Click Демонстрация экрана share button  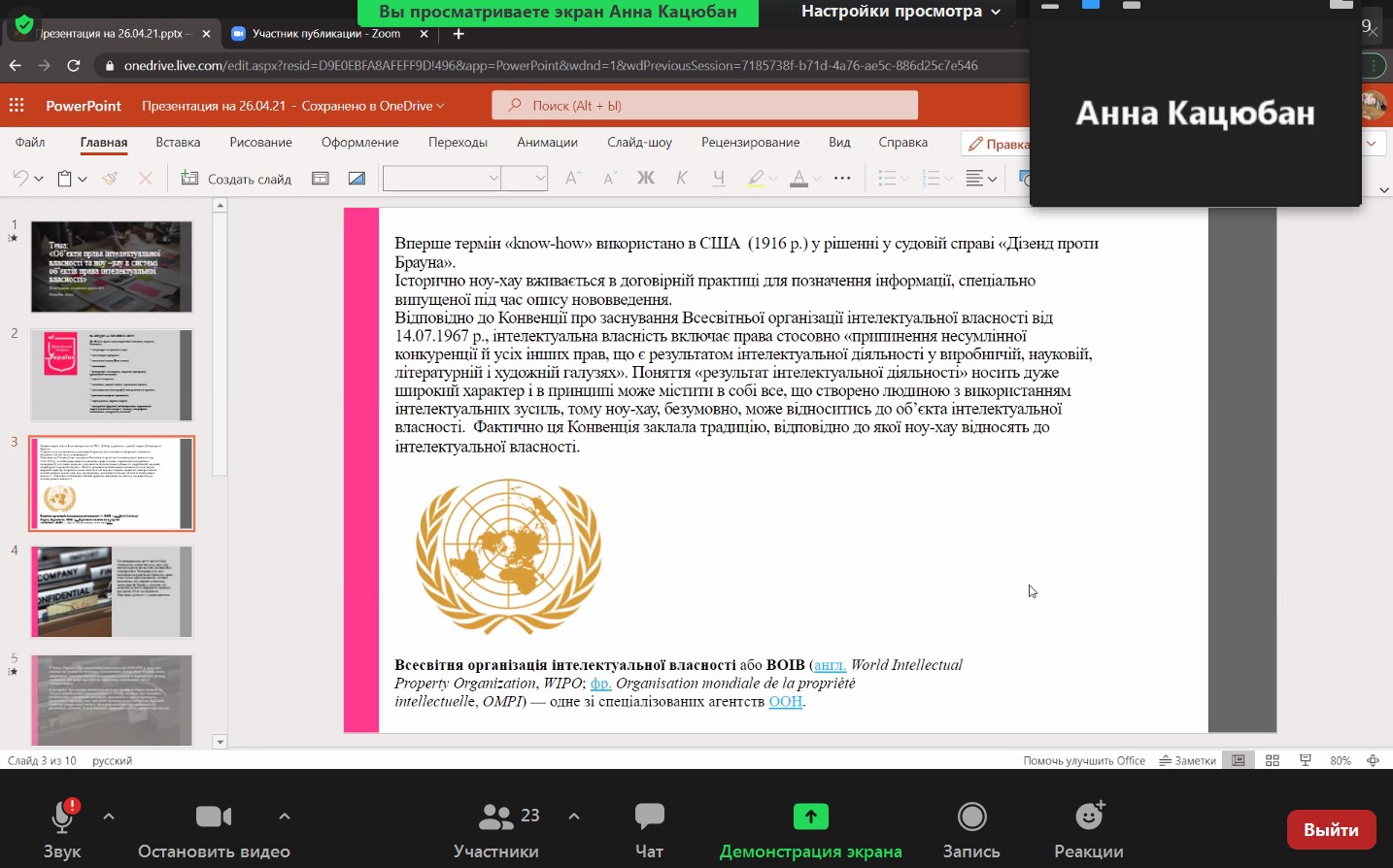[x=810, y=828]
